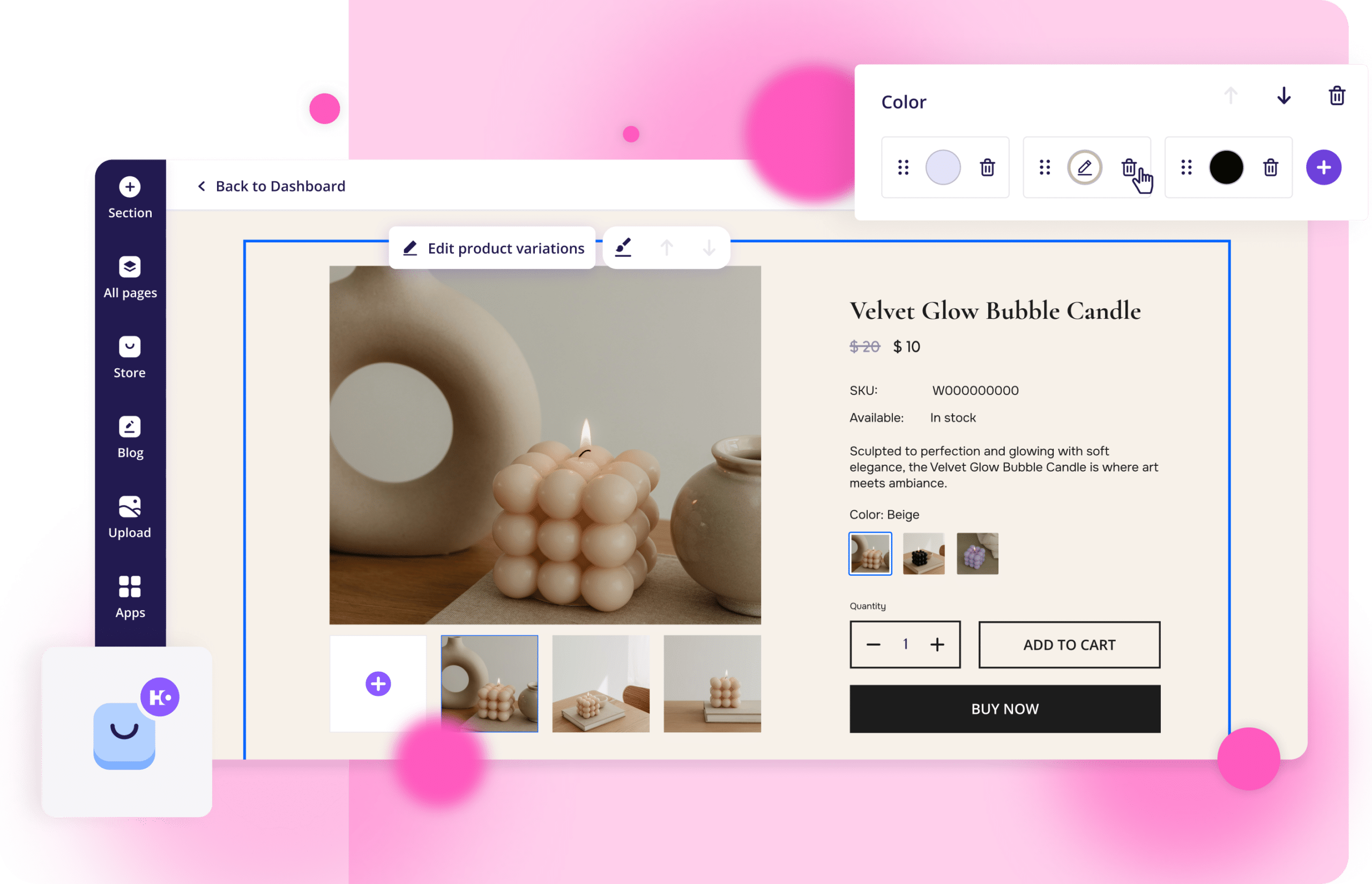Edit the middle color swatch with pencil
The width and height of the screenshot is (1372, 884).
click(1085, 168)
